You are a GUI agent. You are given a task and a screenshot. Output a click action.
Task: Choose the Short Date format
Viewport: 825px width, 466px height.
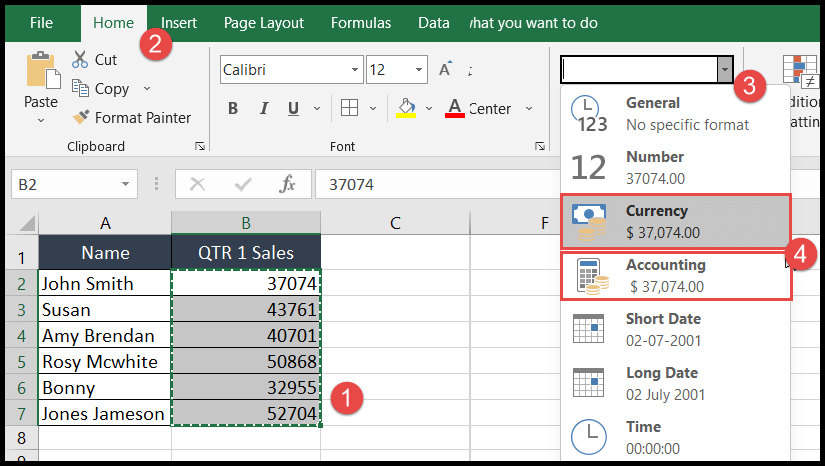tap(676, 330)
